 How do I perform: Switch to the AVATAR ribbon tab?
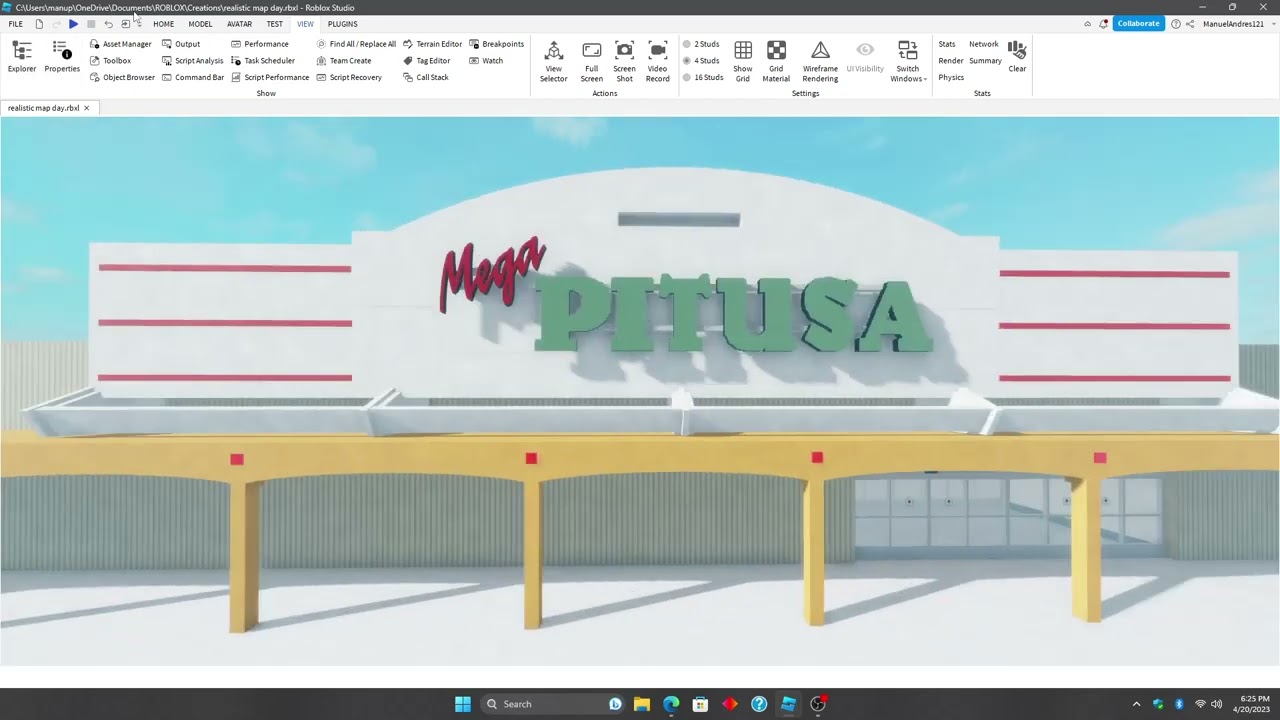point(239,24)
